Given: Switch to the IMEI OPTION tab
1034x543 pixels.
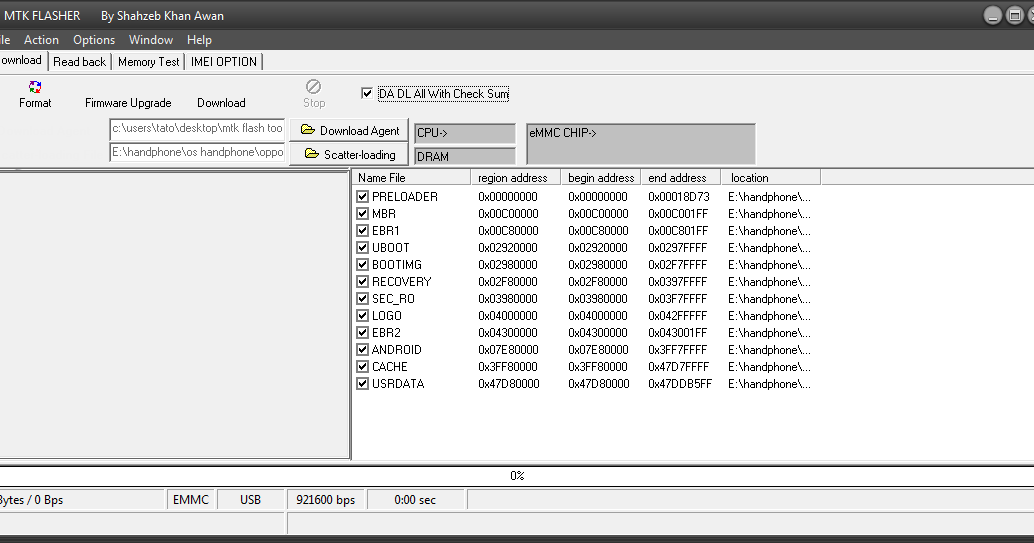Looking at the screenshot, I should (224, 61).
